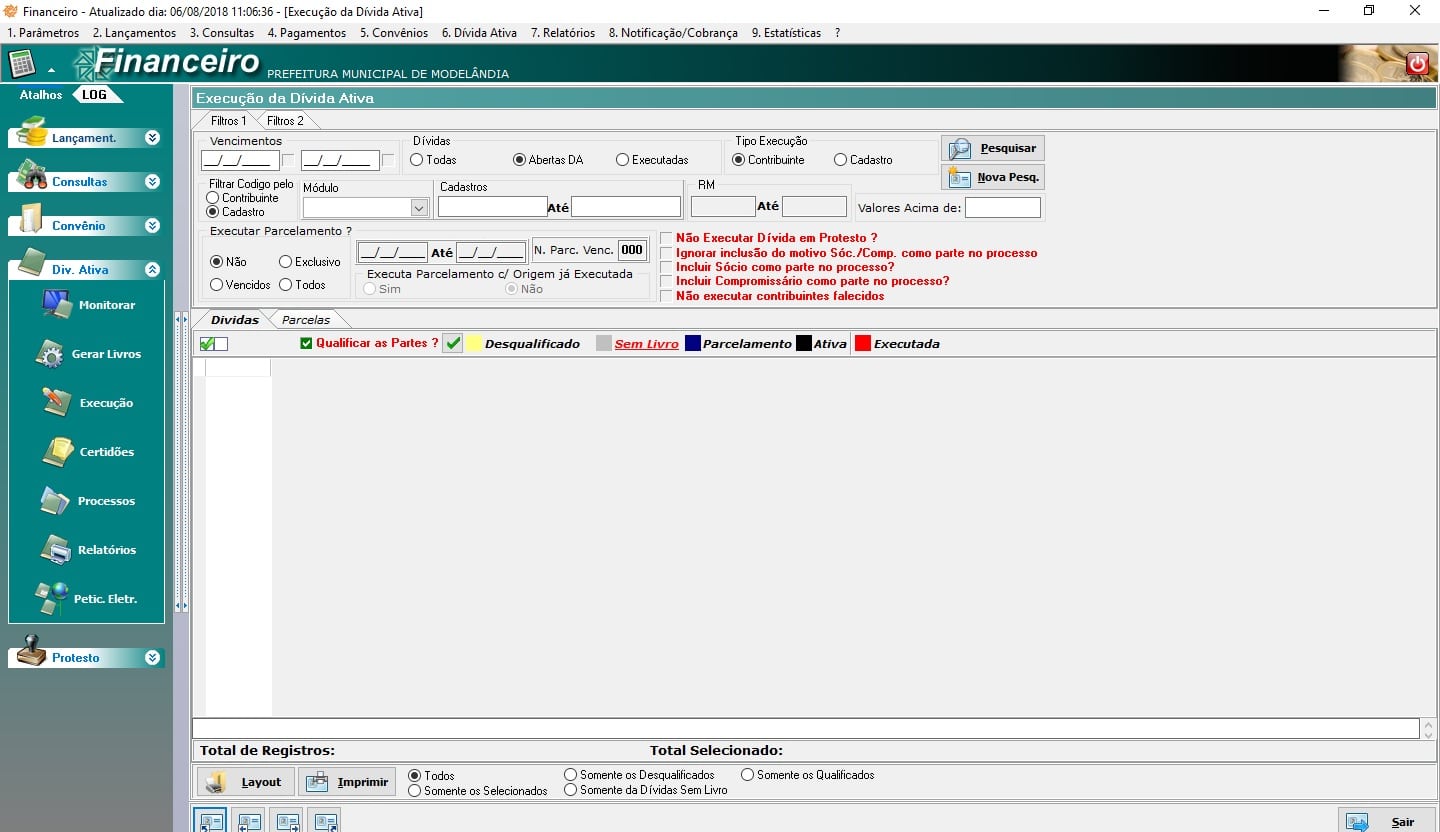Click the Imprimir button

[x=347, y=782]
